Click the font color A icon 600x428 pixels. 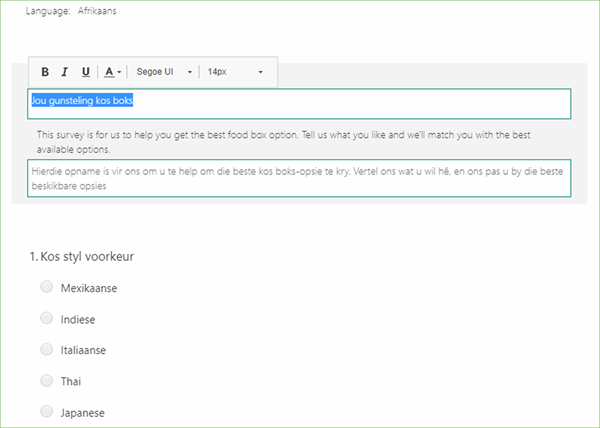point(109,72)
